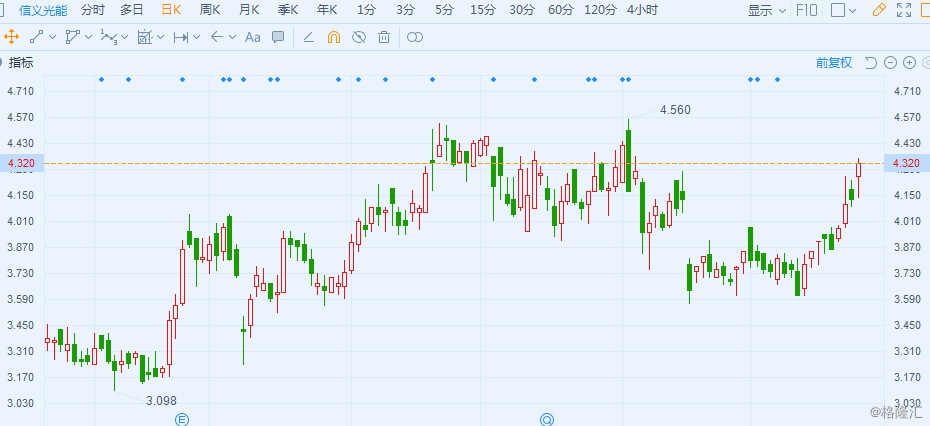Choose the trend line drawing tool
930x426 pixels.
(x=37, y=37)
